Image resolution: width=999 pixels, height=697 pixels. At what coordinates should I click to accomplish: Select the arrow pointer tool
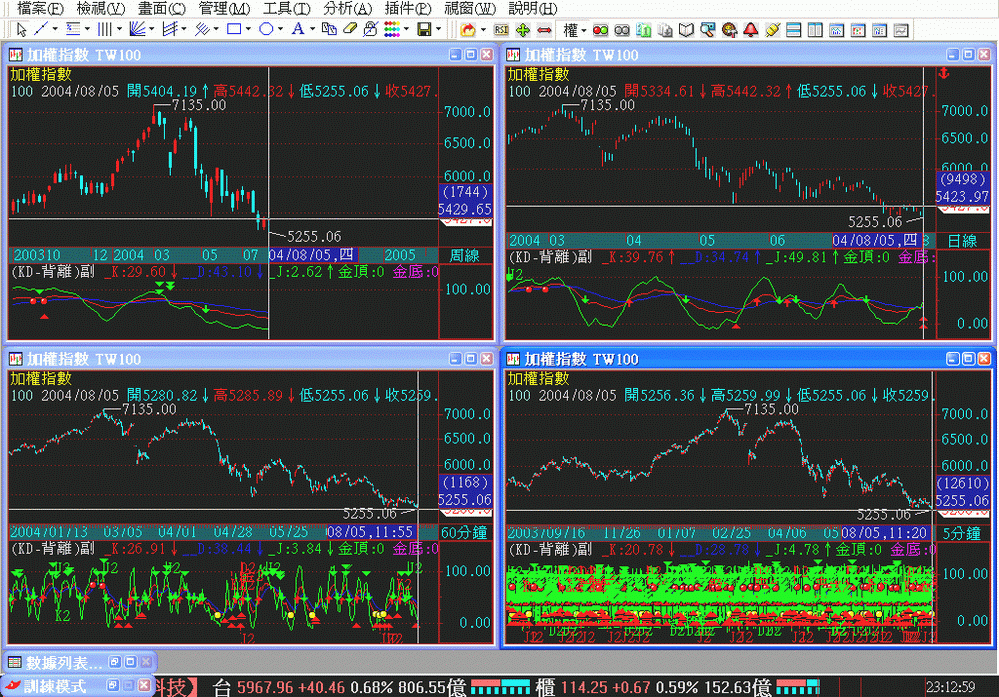pos(22,29)
